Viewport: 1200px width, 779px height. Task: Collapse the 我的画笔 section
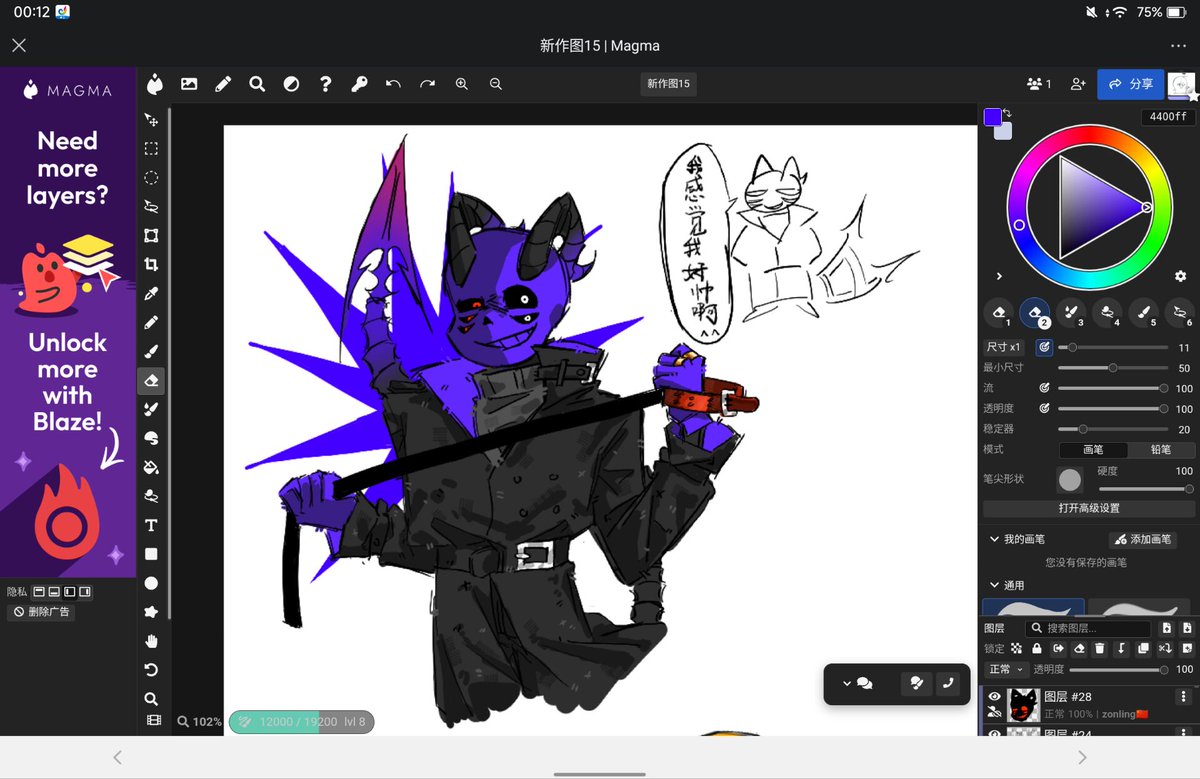pos(994,539)
